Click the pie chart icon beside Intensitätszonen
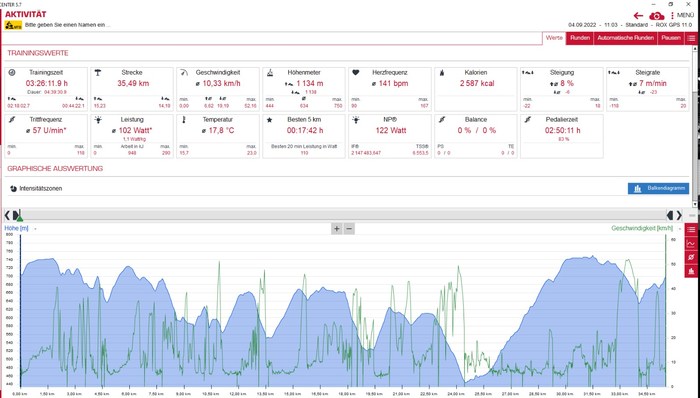 (13, 189)
